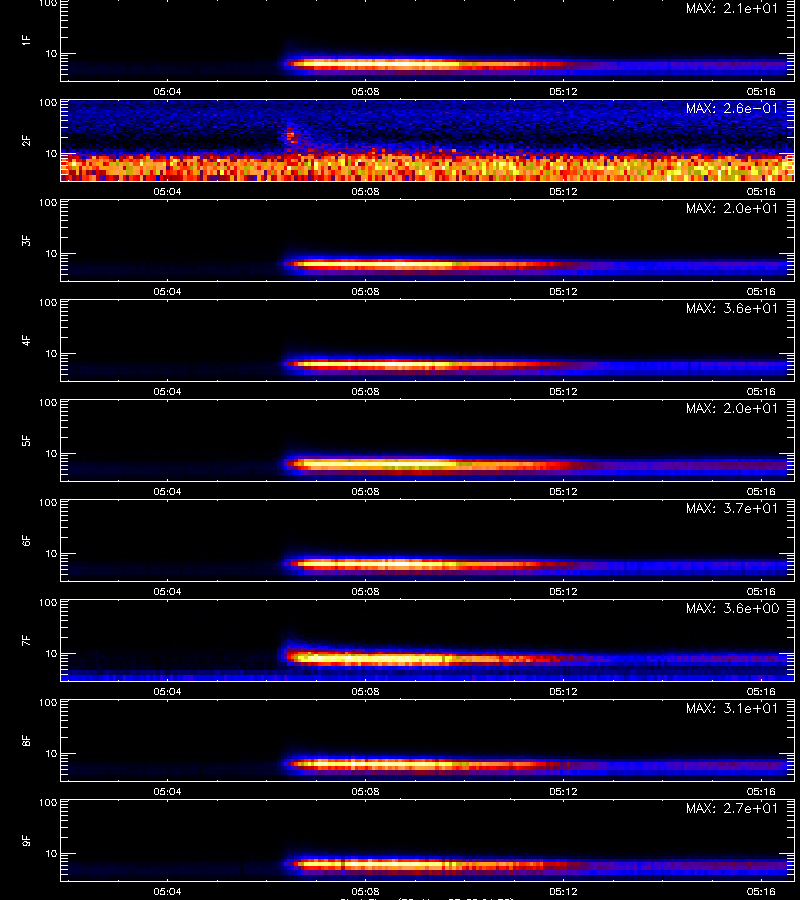Click the '100' y-axis label of panel 7F
This screenshot has width=800, height=900.
[48, 603]
